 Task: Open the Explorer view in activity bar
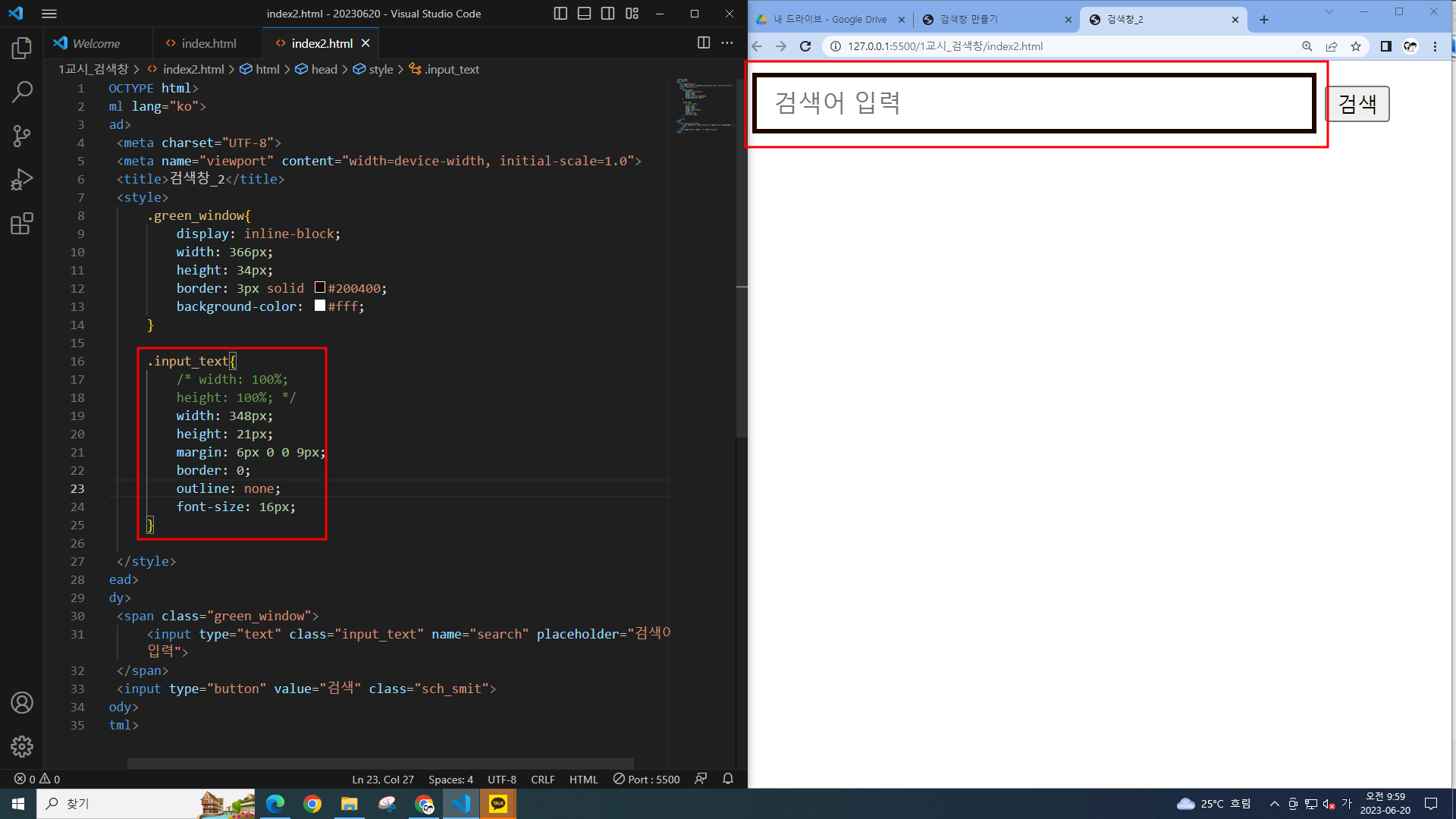[22, 49]
